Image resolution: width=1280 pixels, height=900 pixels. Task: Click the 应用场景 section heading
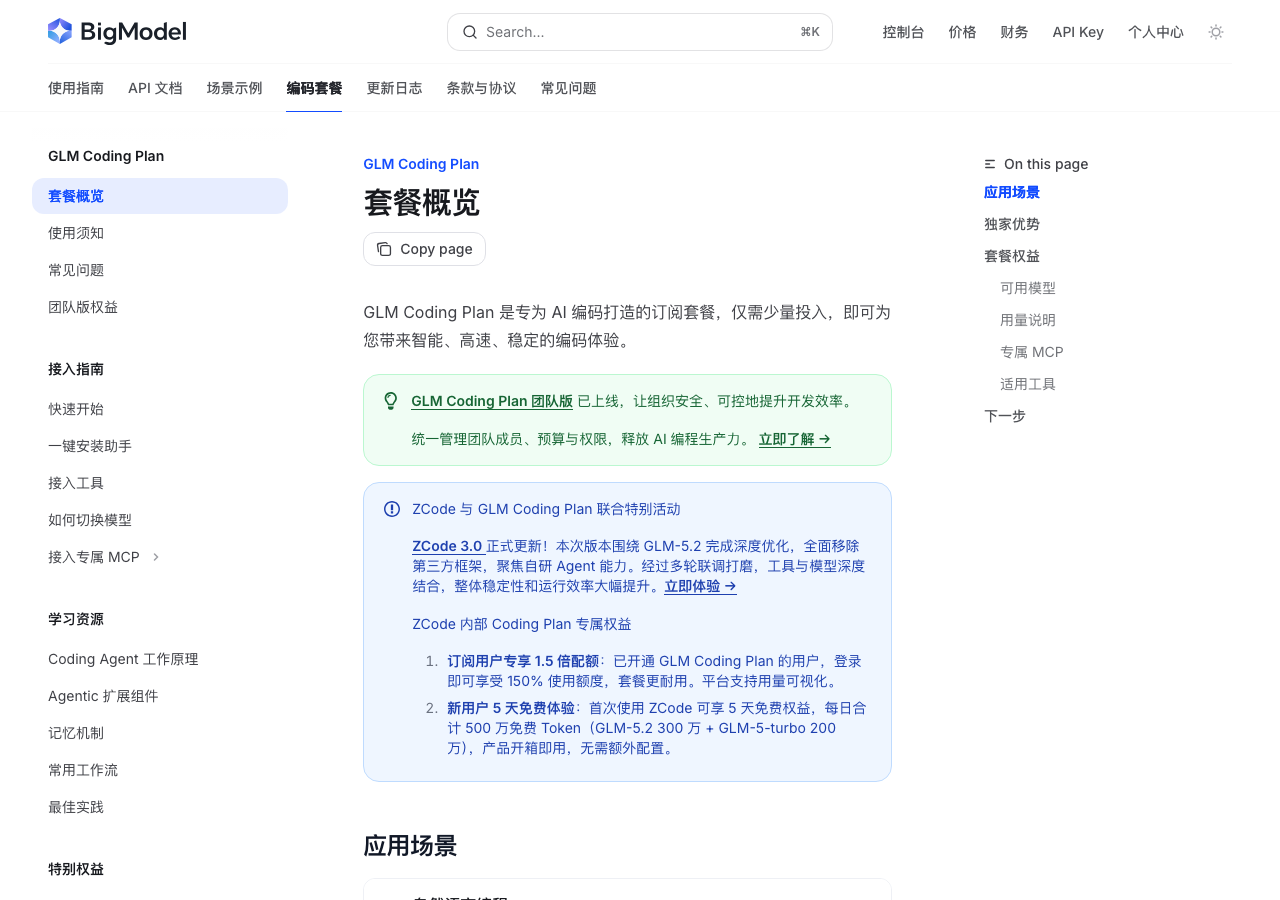pyautogui.click(x=410, y=846)
